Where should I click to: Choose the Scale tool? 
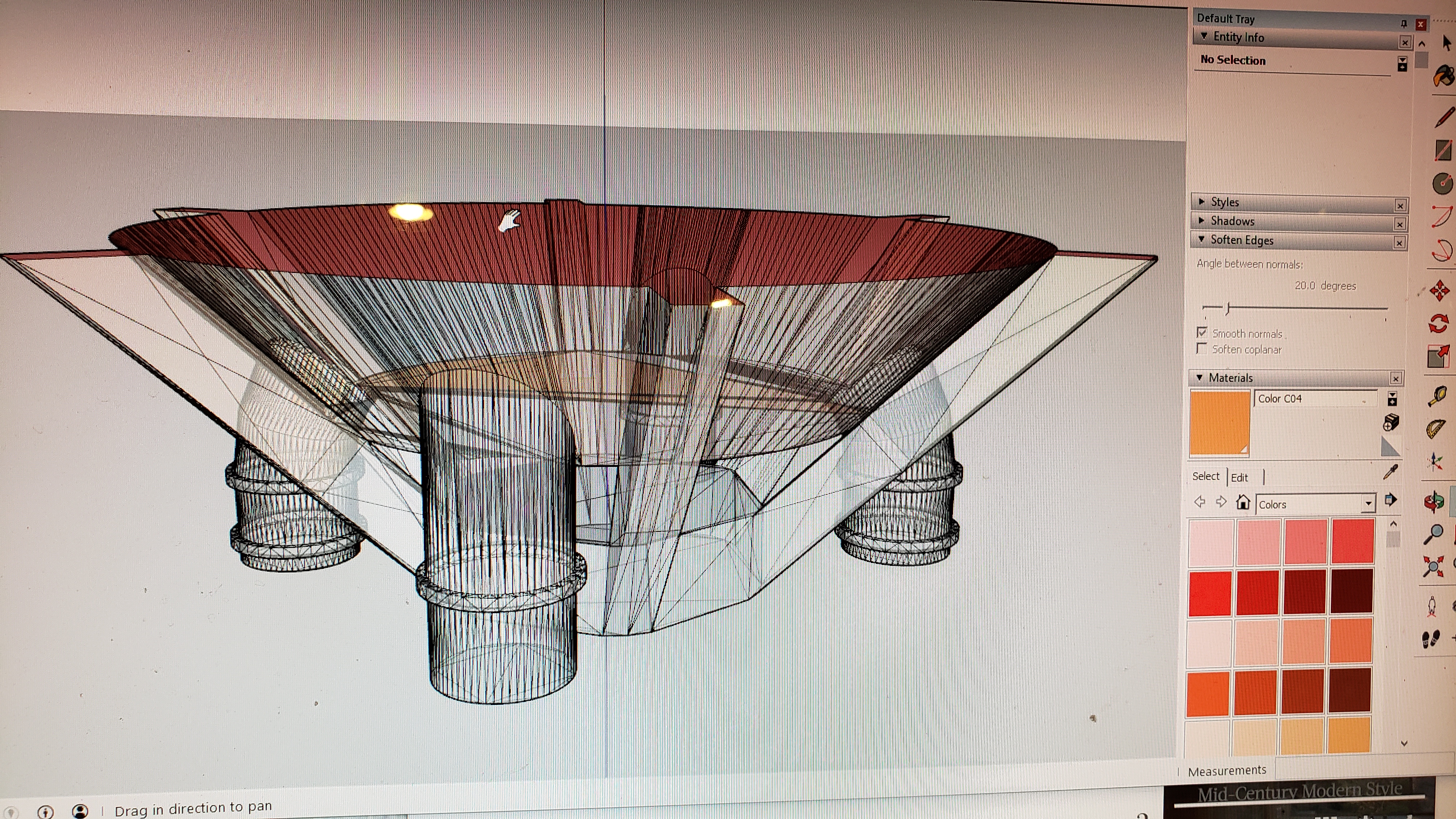pos(1438,357)
